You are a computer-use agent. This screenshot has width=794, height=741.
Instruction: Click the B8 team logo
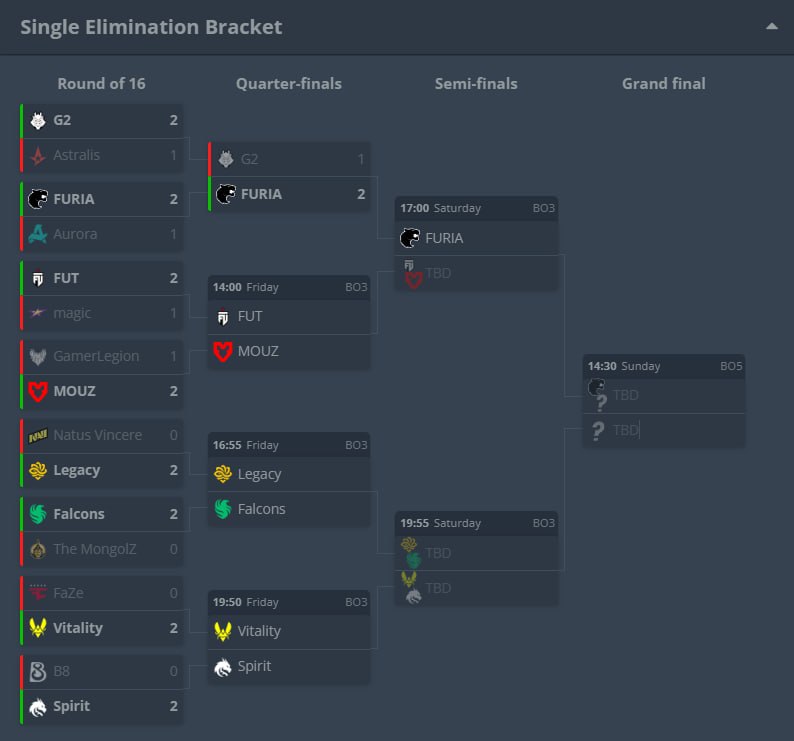pos(38,672)
